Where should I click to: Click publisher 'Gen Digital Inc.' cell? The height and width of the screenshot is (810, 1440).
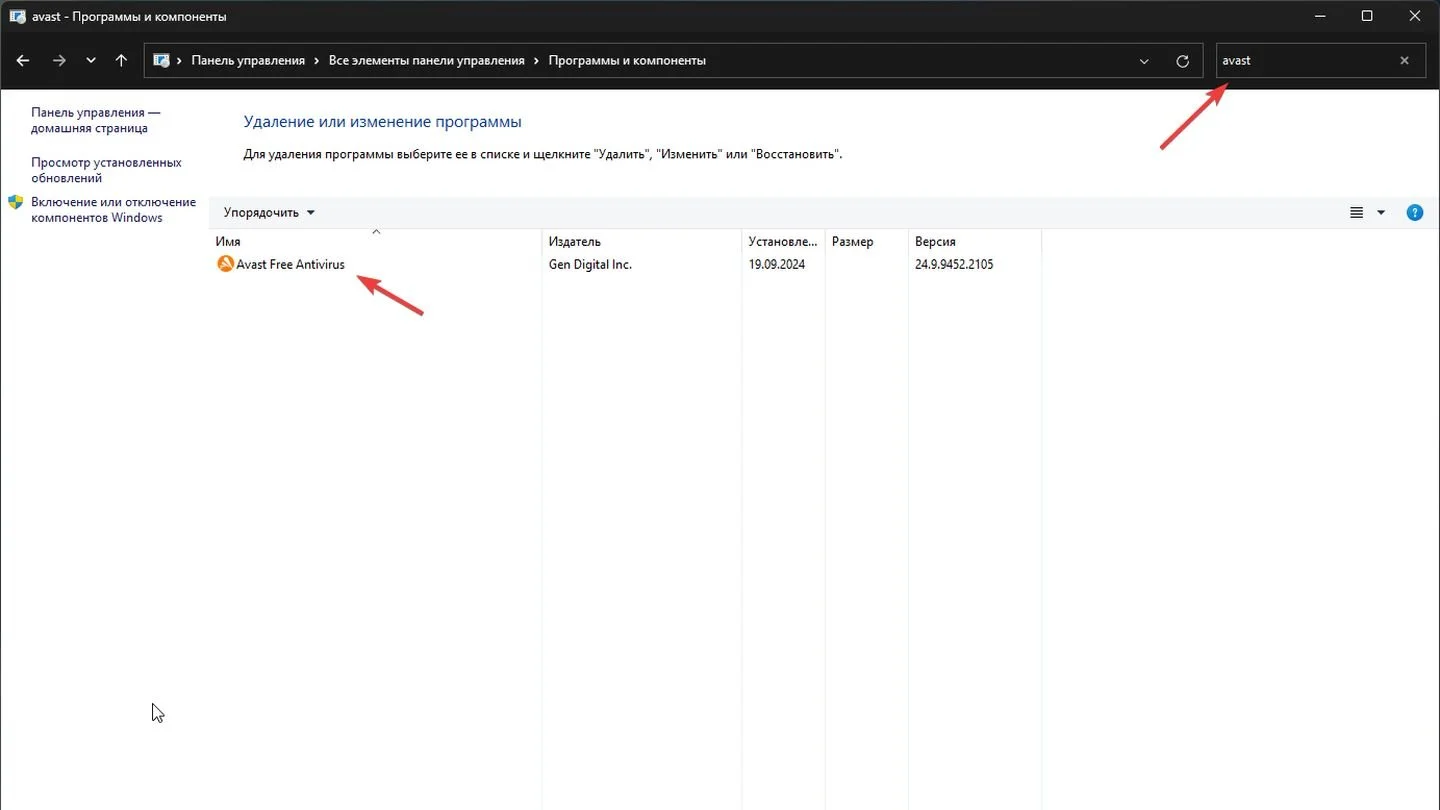pos(590,264)
